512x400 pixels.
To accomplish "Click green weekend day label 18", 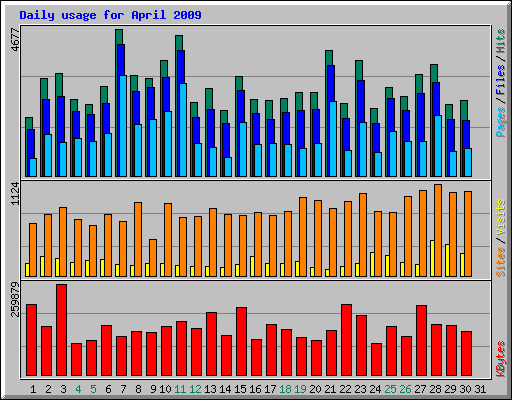I will (285, 389).
